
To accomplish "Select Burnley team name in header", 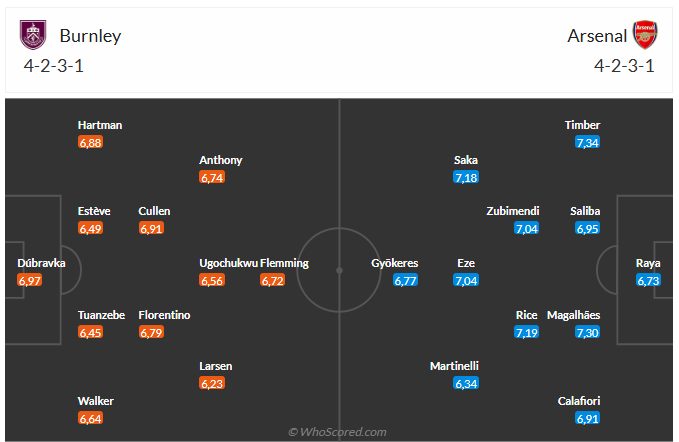I will pos(90,36).
